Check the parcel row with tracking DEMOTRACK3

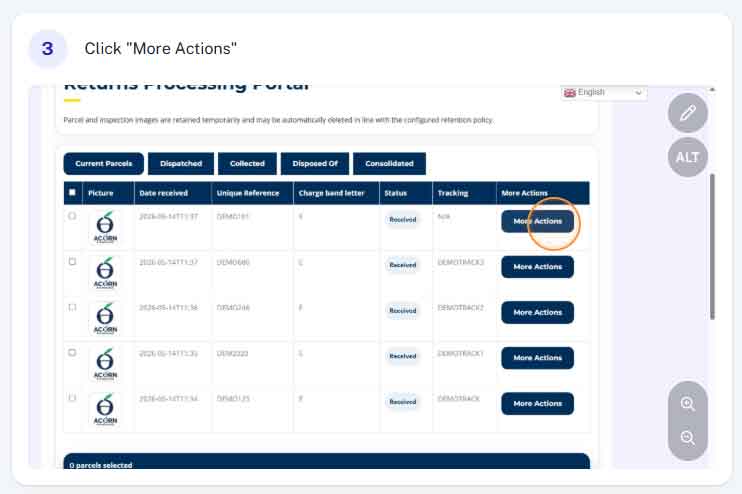click(72, 261)
